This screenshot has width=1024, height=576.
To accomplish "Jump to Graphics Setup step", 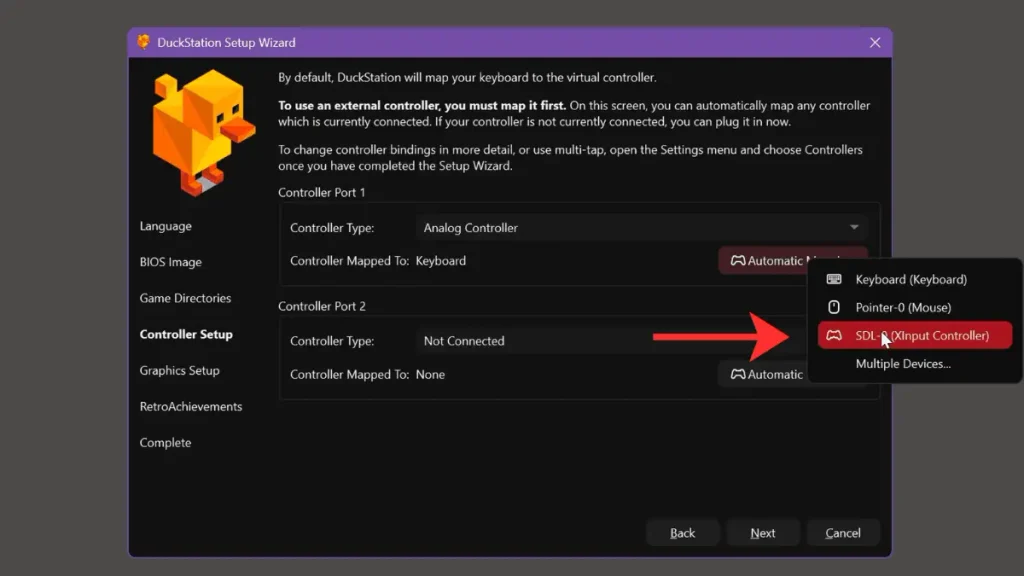I will click(x=180, y=370).
